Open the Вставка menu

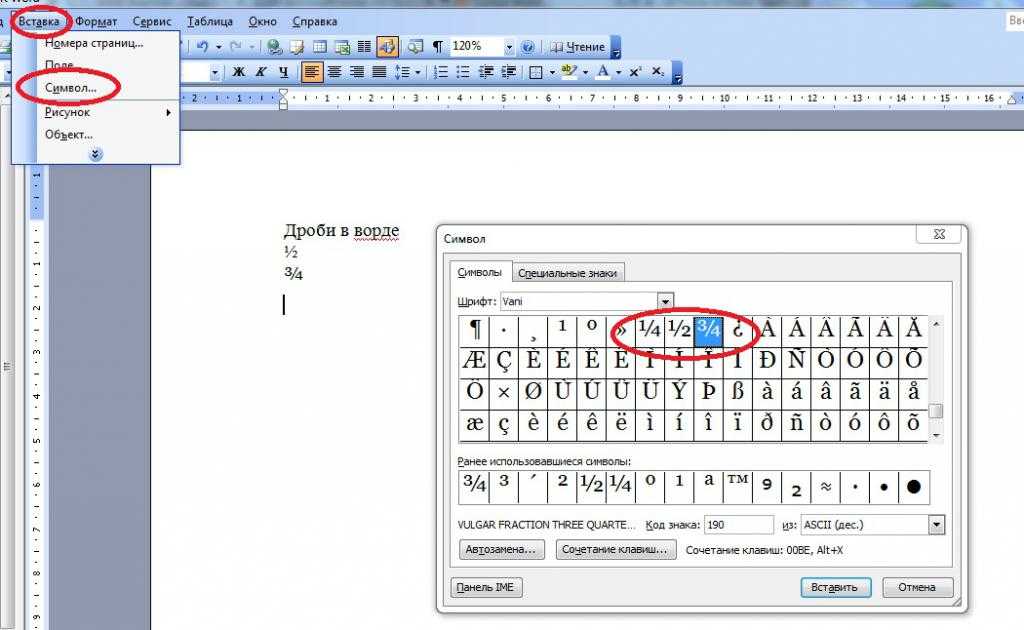point(39,22)
